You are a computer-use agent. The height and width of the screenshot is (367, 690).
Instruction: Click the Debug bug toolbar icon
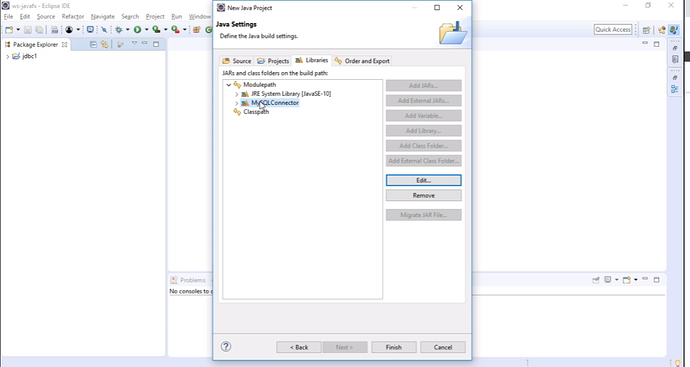[119, 29]
